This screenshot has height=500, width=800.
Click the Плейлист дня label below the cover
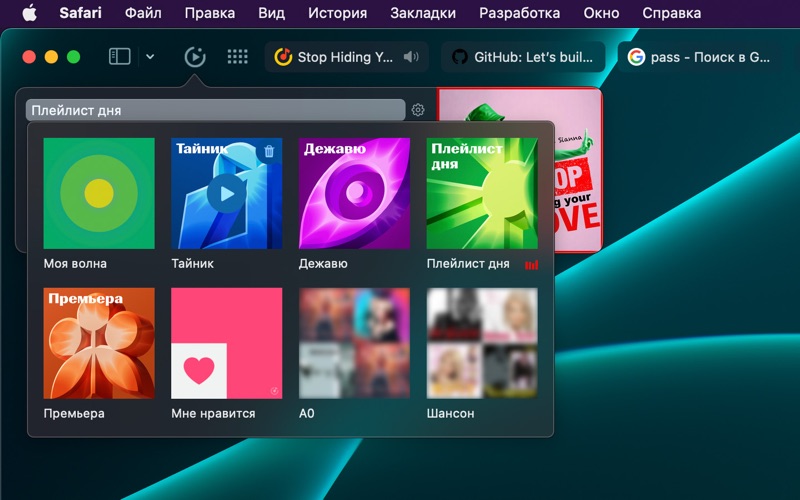[x=468, y=264]
